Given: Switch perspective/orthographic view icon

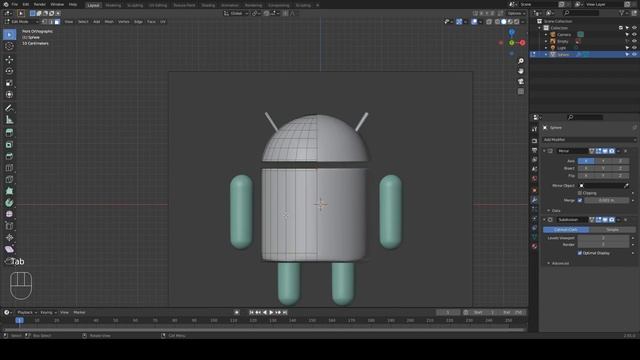Looking at the screenshot, I should point(521,91).
